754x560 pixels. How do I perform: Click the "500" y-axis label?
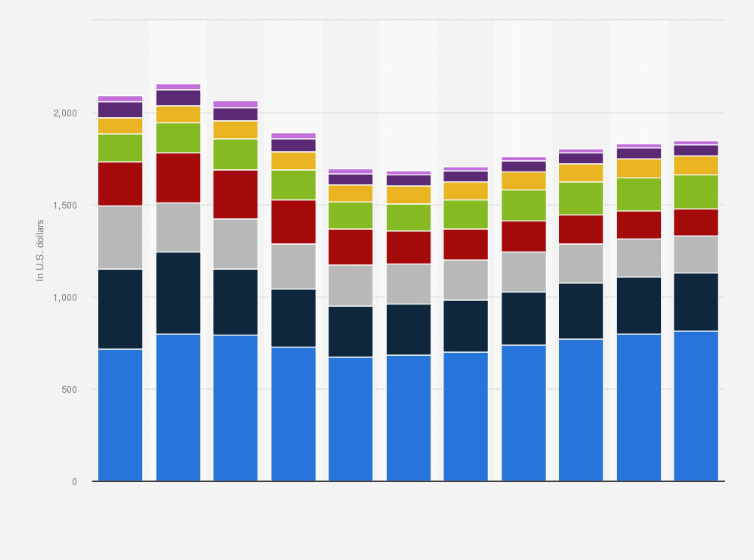(x=69, y=390)
